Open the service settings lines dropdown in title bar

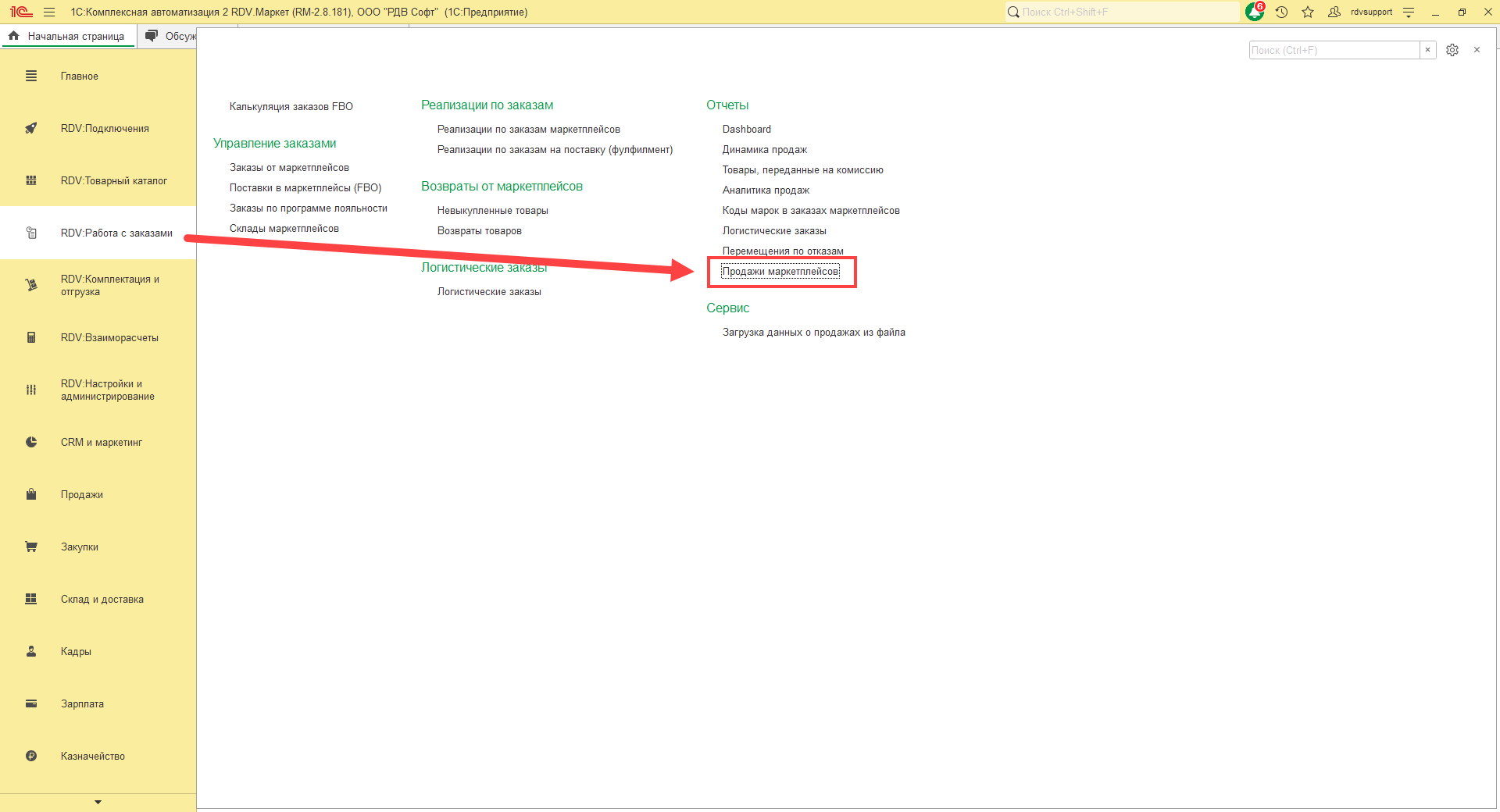click(x=1409, y=12)
